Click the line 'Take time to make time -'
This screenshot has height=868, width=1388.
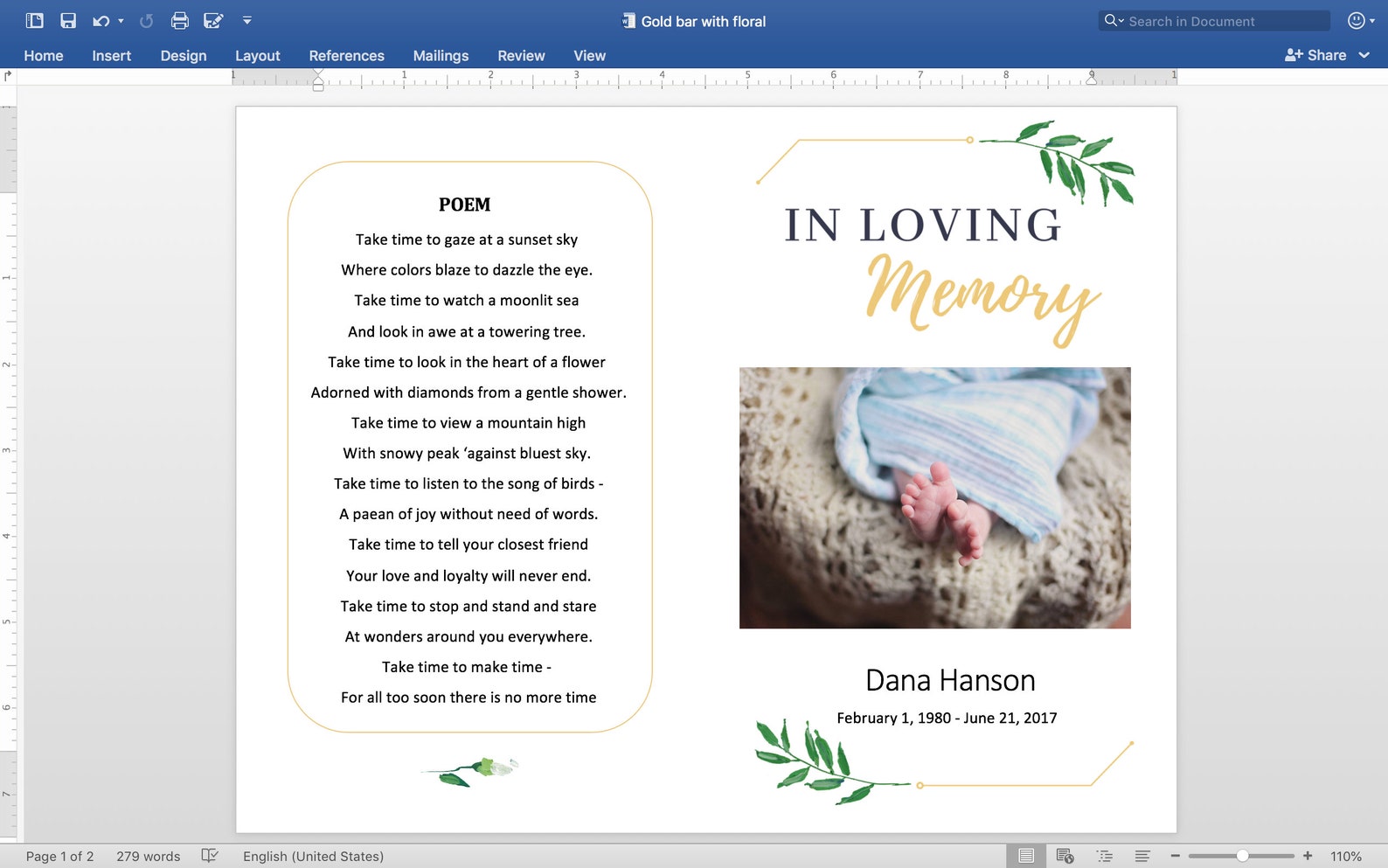tap(467, 667)
